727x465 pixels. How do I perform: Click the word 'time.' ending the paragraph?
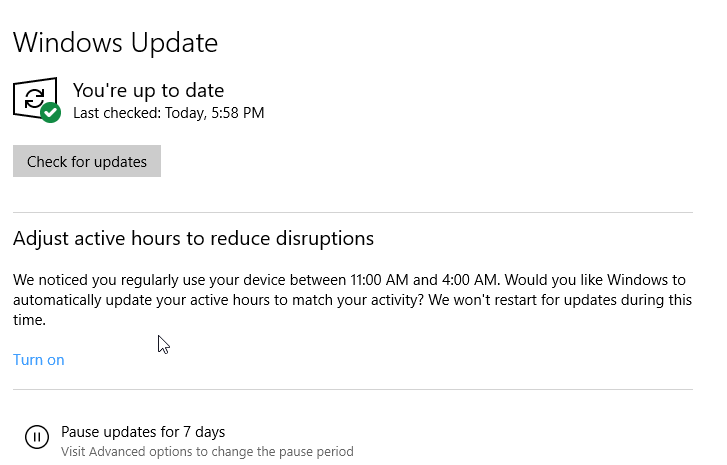[29, 320]
